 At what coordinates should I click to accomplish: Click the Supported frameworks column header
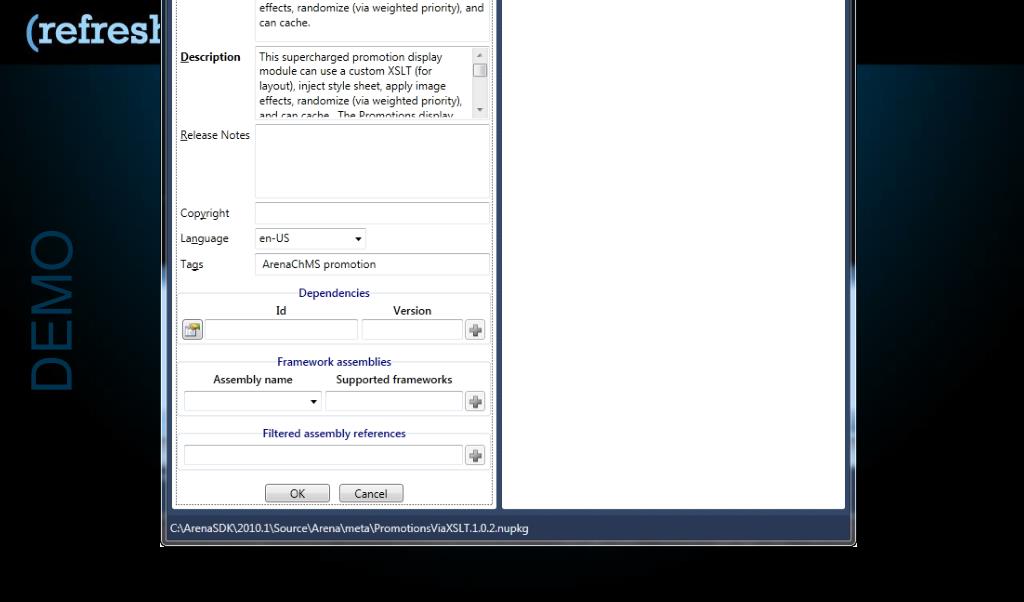394,379
